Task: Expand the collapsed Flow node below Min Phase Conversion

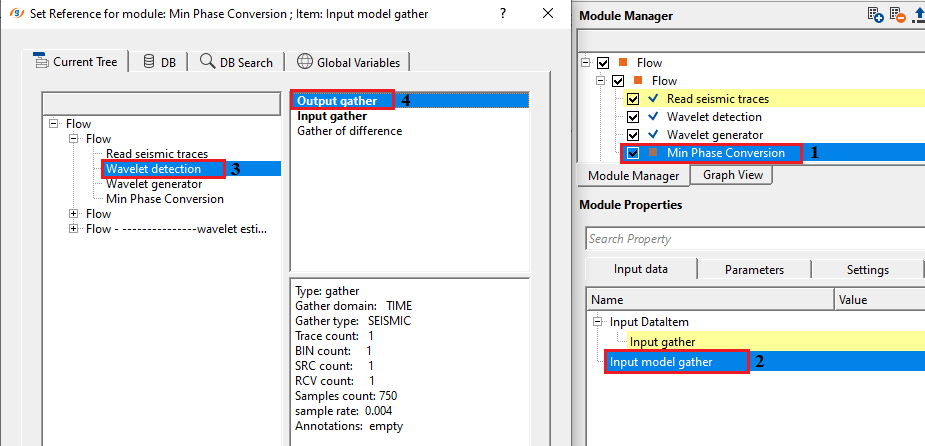Action: pyautogui.click(x=74, y=214)
